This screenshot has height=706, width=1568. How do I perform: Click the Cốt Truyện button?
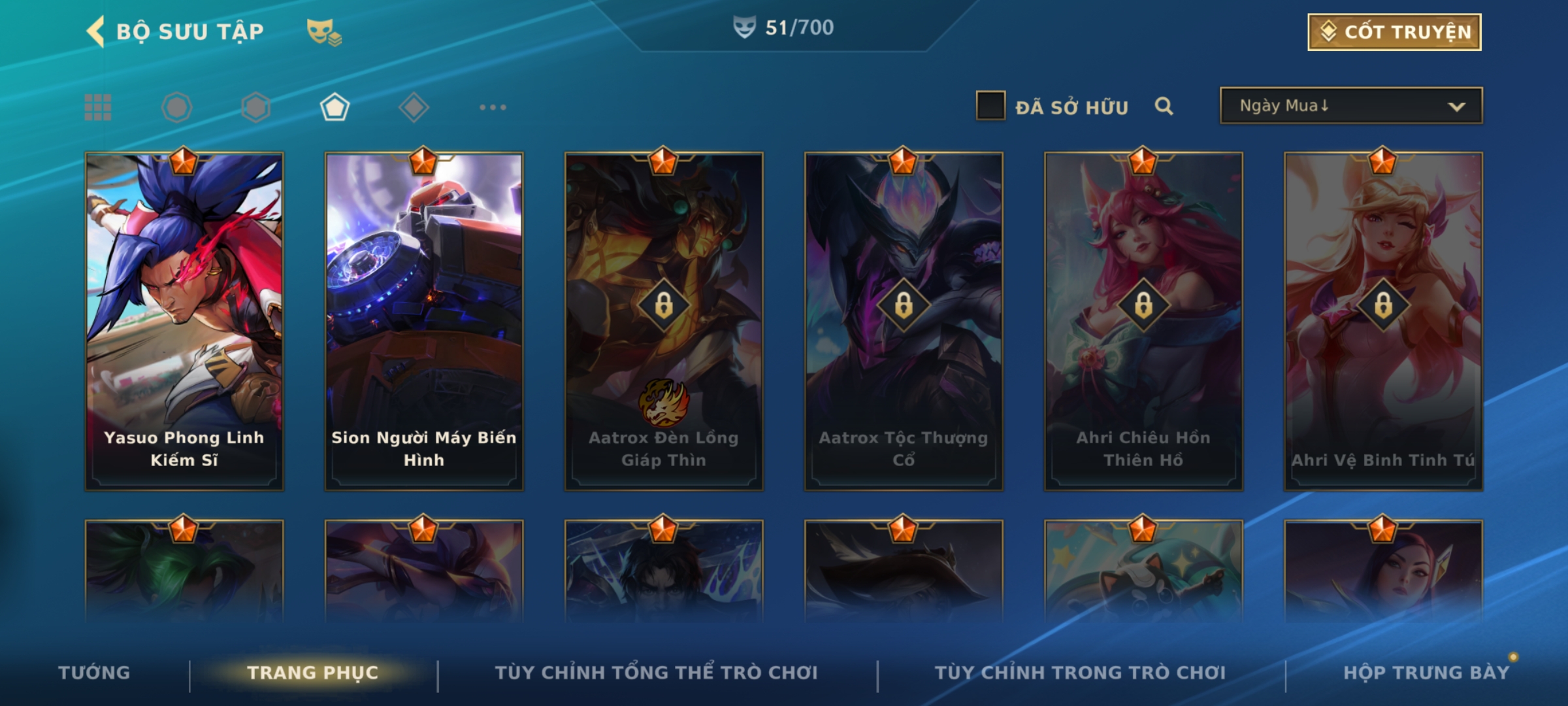(x=1394, y=32)
